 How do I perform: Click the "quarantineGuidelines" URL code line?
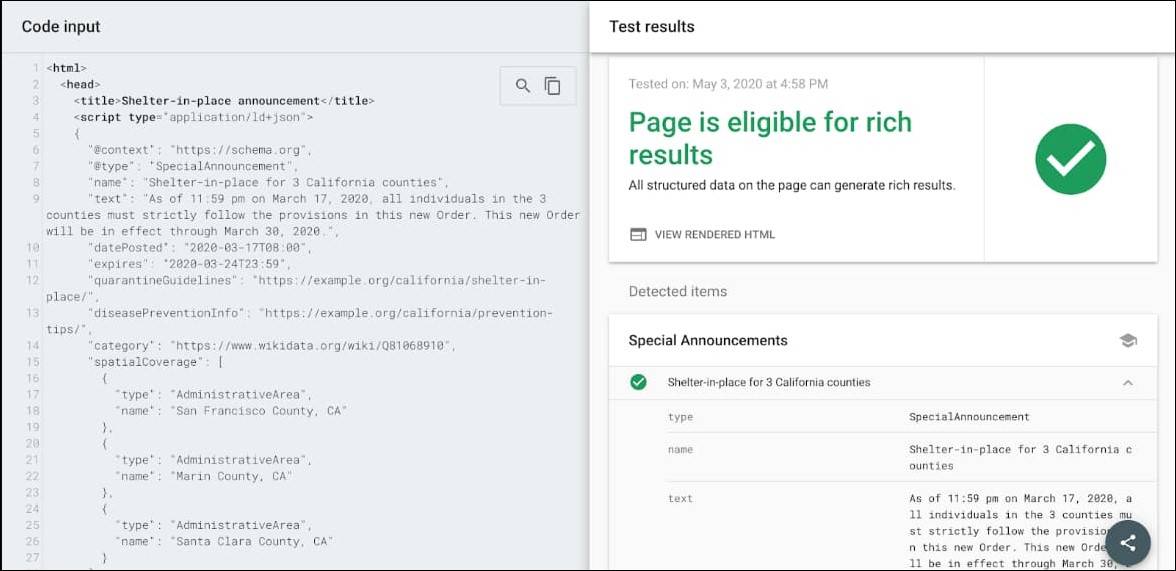[x=296, y=288]
